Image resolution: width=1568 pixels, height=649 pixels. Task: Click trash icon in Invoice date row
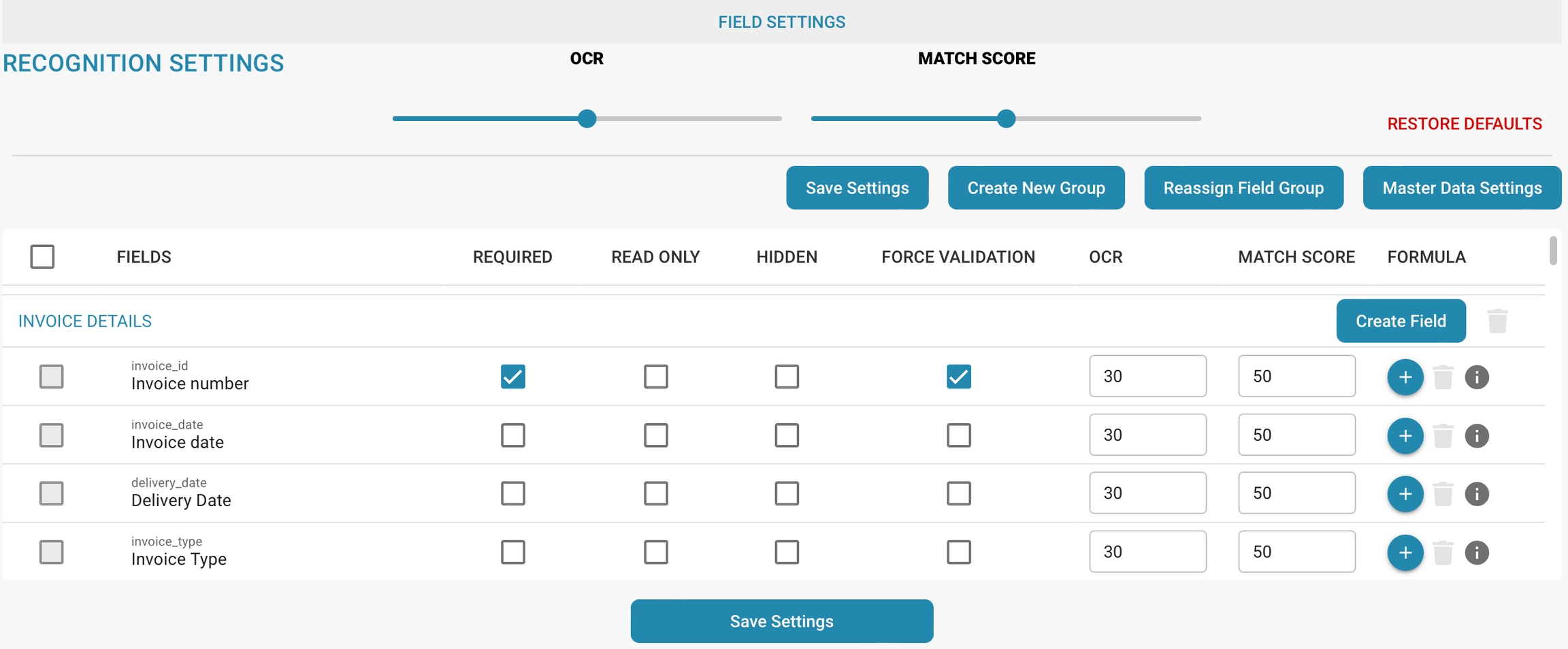click(1442, 435)
